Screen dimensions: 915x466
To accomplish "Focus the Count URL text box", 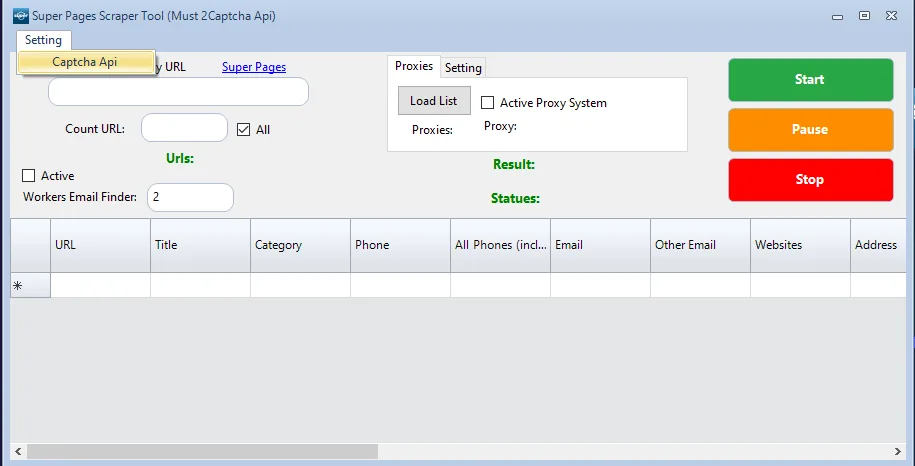I will (x=185, y=128).
